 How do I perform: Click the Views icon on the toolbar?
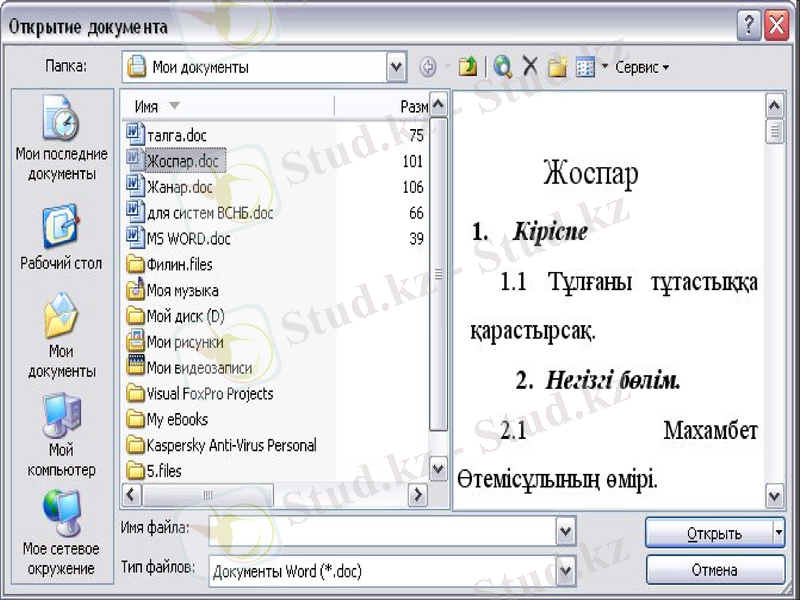583,67
